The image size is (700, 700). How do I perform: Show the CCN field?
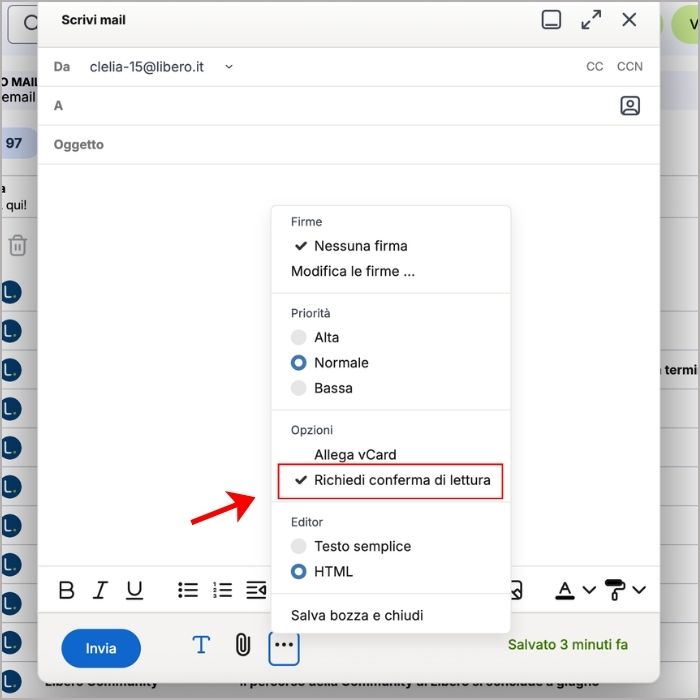(x=630, y=67)
